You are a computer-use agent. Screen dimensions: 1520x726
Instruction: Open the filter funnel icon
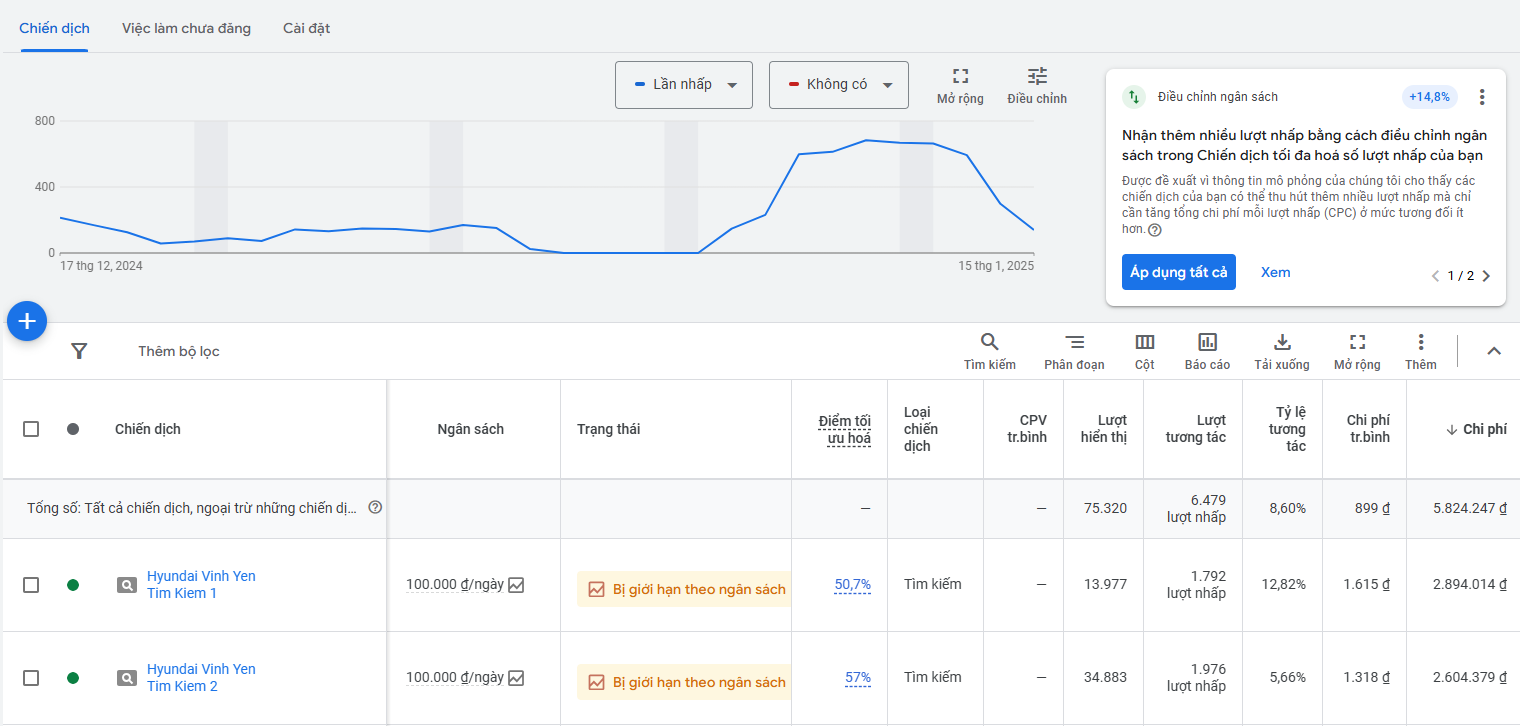tap(79, 351)
